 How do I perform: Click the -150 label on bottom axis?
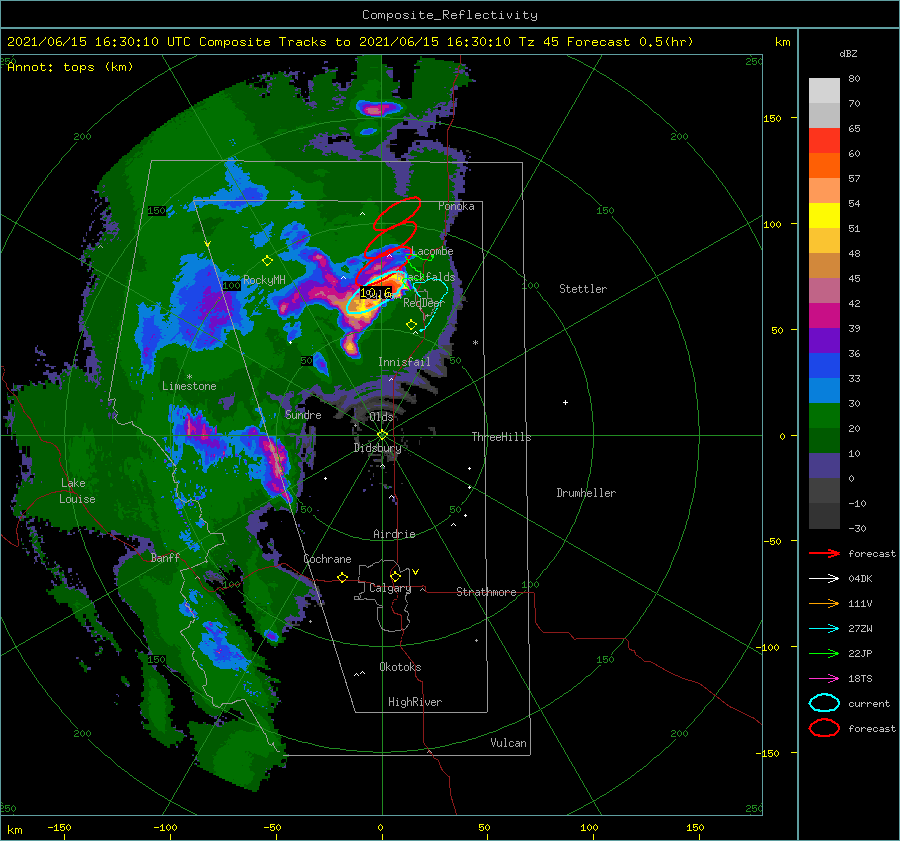[x=59, y=827]
